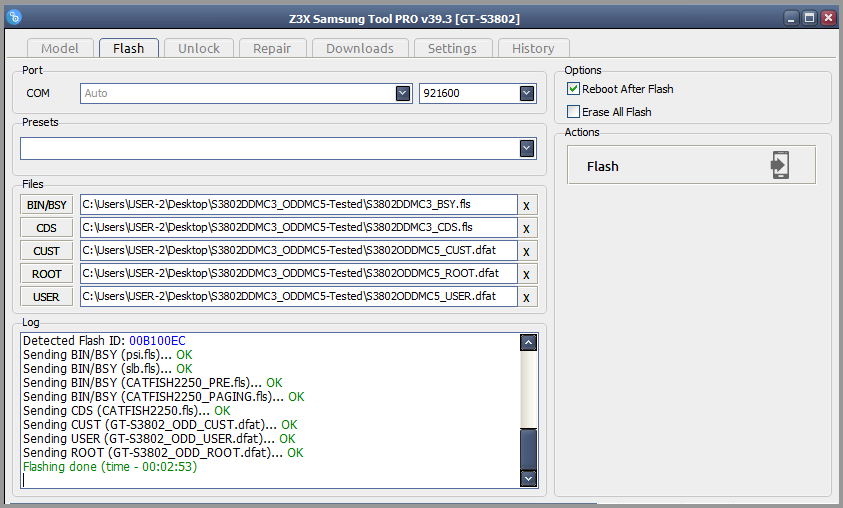Open the Downloads tab

360,48
